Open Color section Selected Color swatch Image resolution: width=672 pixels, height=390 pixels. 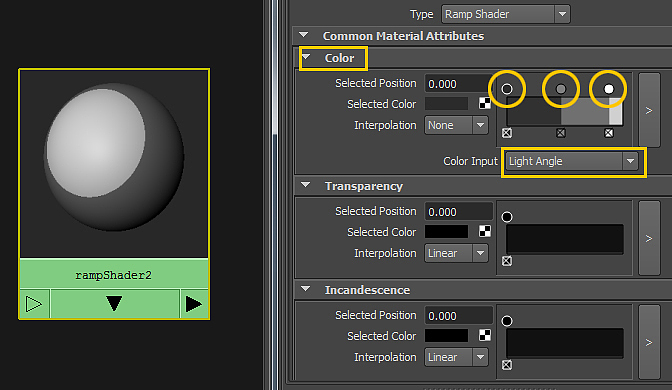coord(446,104)
